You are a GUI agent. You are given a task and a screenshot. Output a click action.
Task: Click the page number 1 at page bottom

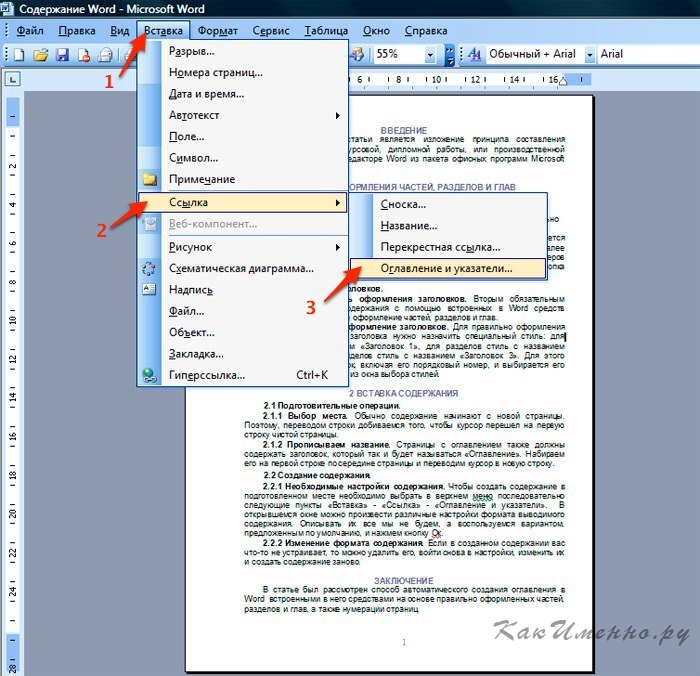[x=404, y=642]
